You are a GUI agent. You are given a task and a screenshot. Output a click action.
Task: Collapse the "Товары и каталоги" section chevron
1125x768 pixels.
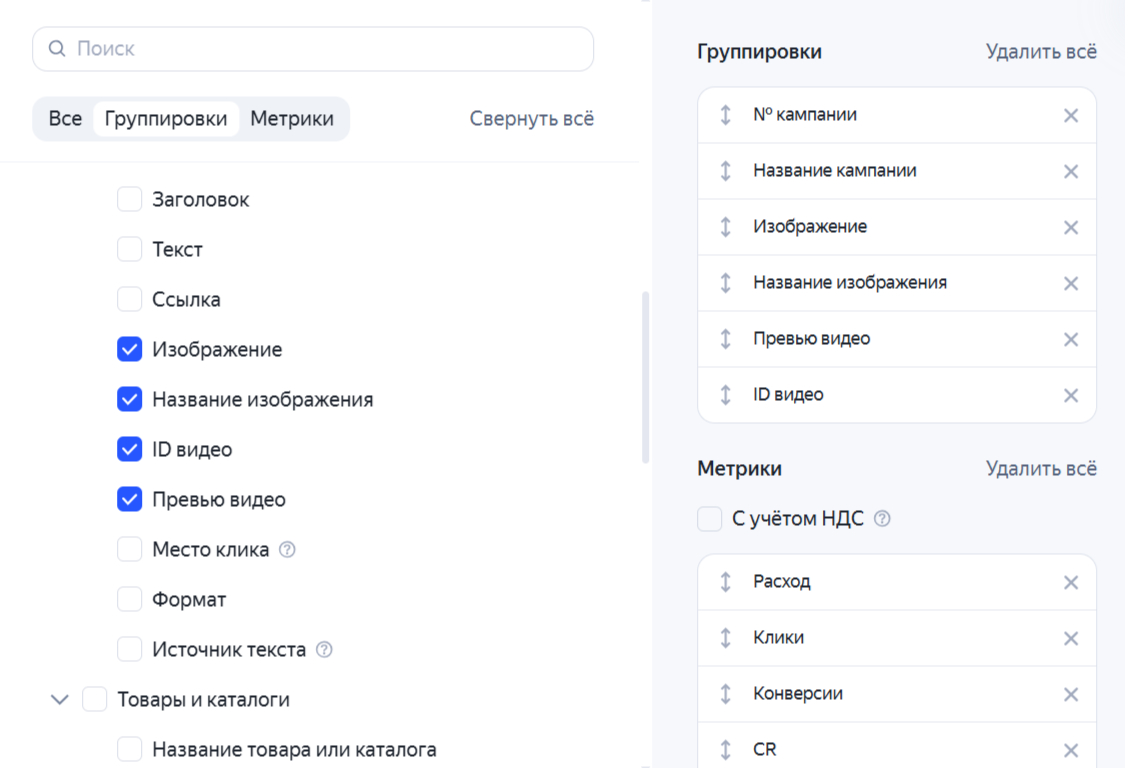pyautogui.click(x=59, y=699)
